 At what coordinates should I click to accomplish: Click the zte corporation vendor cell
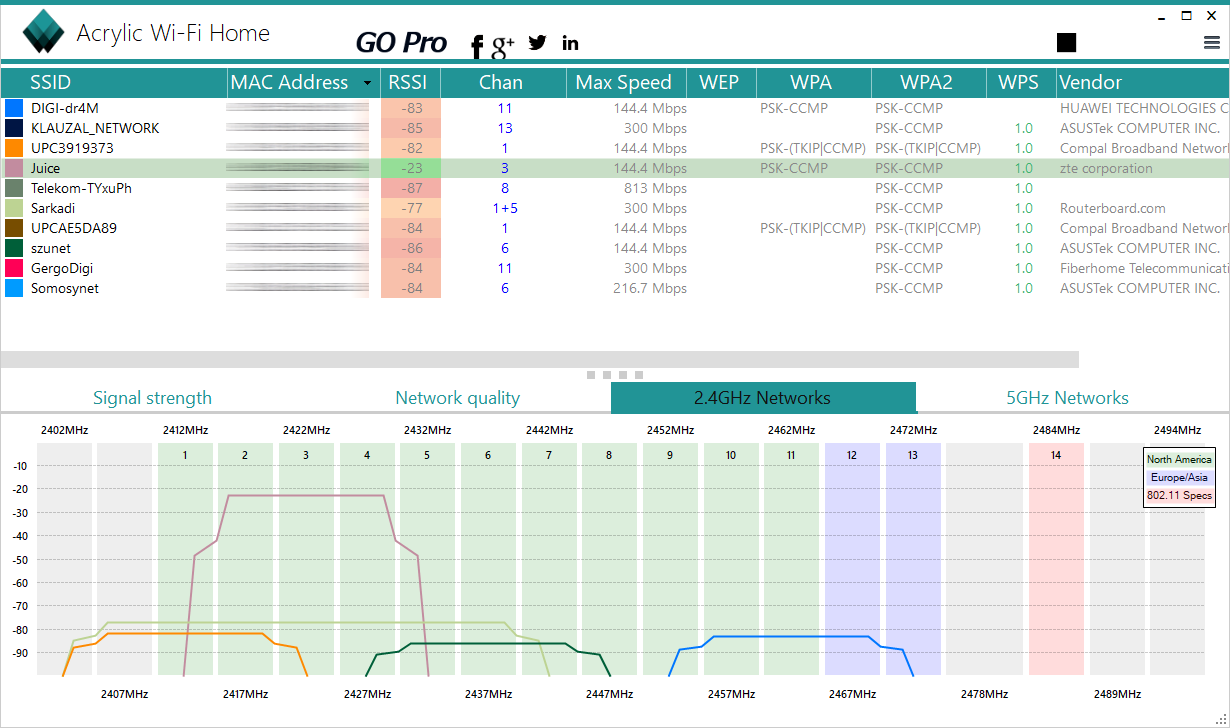[x=1106, y=168]
